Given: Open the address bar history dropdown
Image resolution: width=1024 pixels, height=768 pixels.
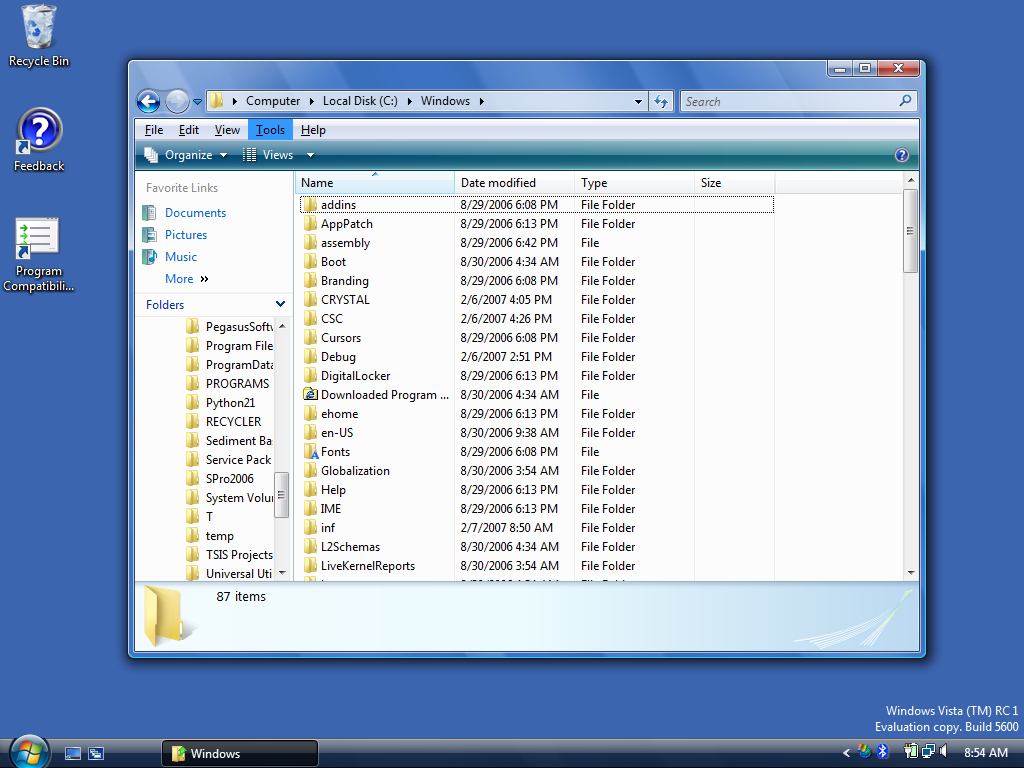Looking at the screenshot, I should (x=637, y=101).
